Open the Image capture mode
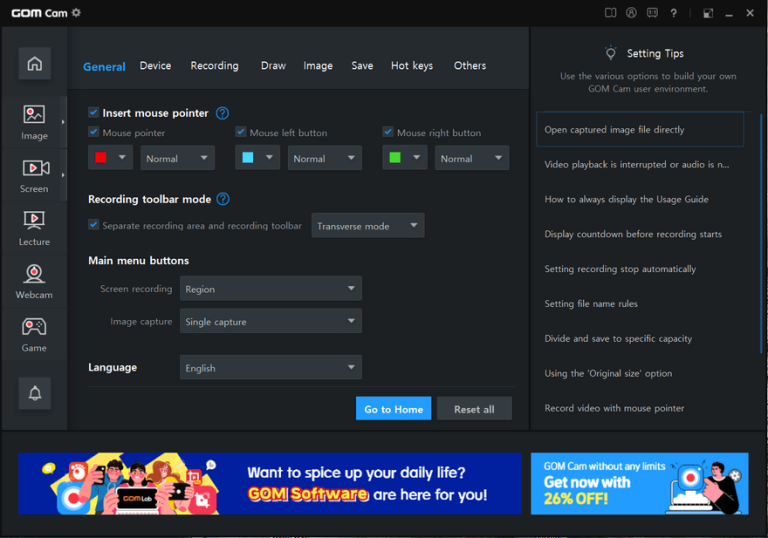This screenshot has width=768, height=538. coord(34,122)
